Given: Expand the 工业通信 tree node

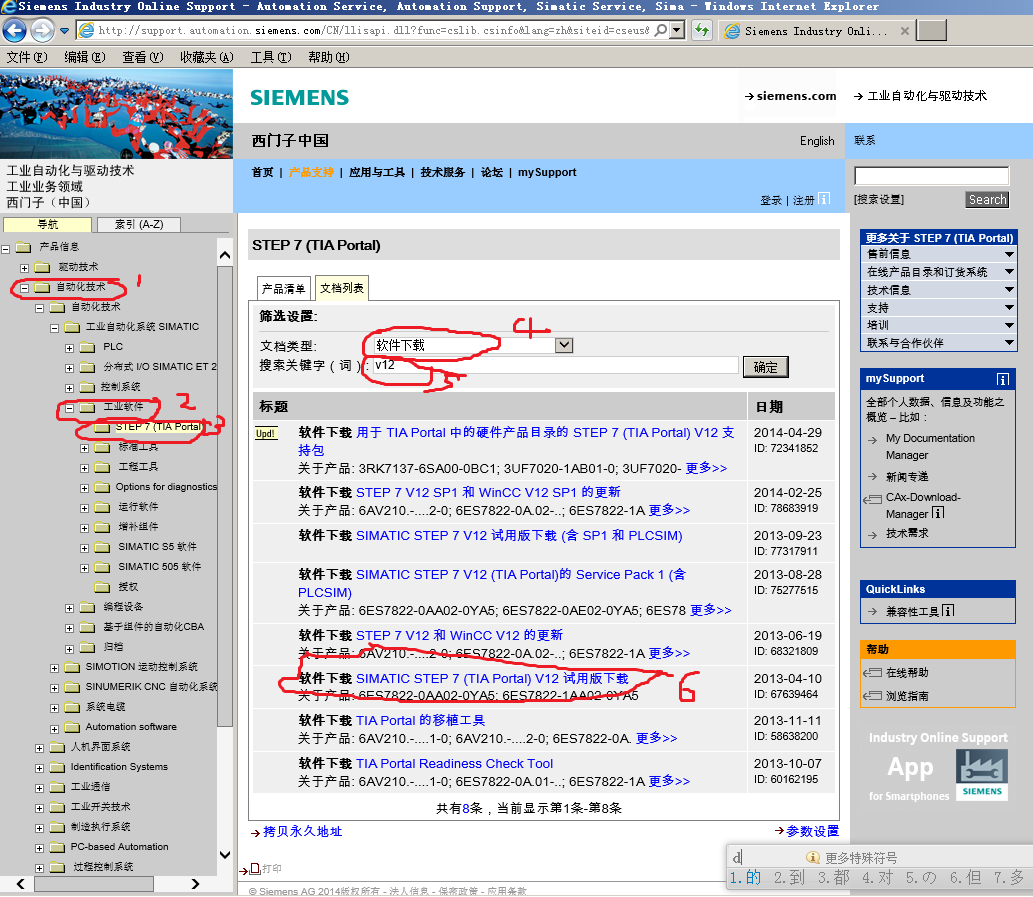Looking at the screenshot, I should [x=40, y=788].
